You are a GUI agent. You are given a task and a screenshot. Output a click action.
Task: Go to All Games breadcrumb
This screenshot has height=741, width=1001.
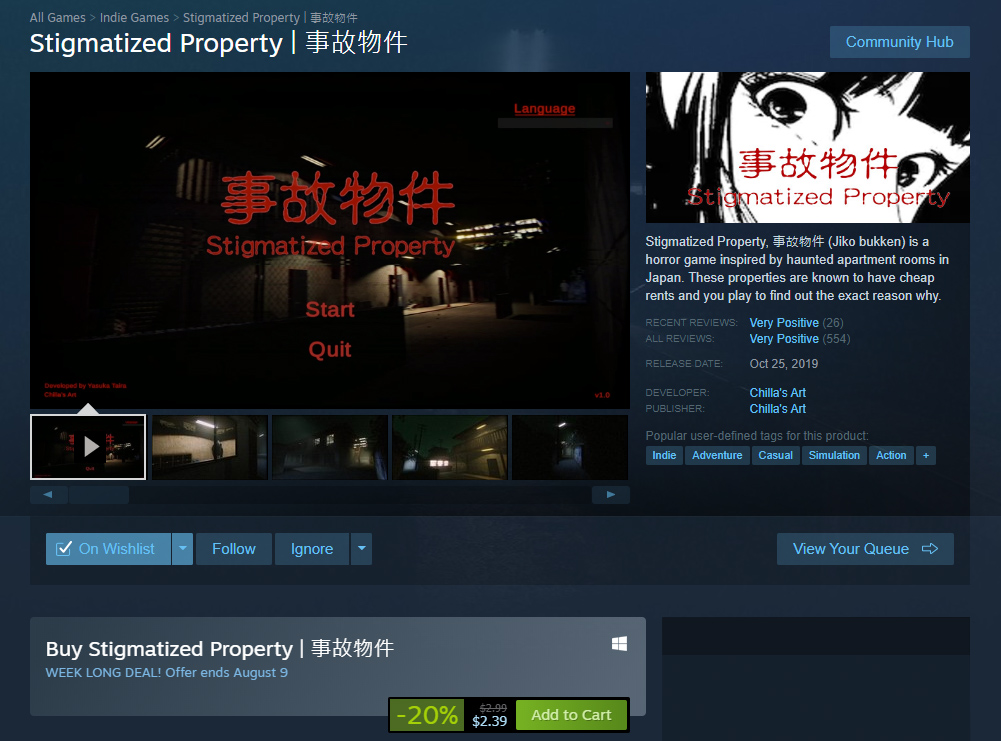tap(57, 18)
